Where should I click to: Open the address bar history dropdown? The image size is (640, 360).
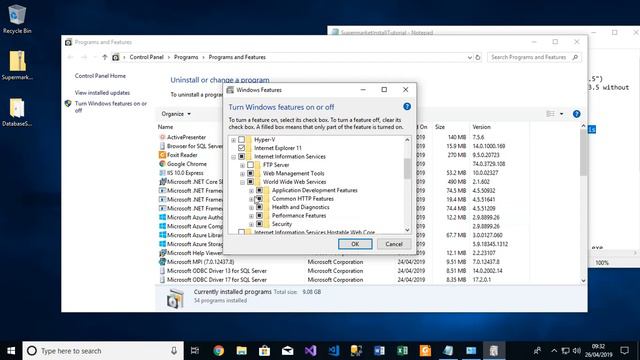click(x=469, y=58)
